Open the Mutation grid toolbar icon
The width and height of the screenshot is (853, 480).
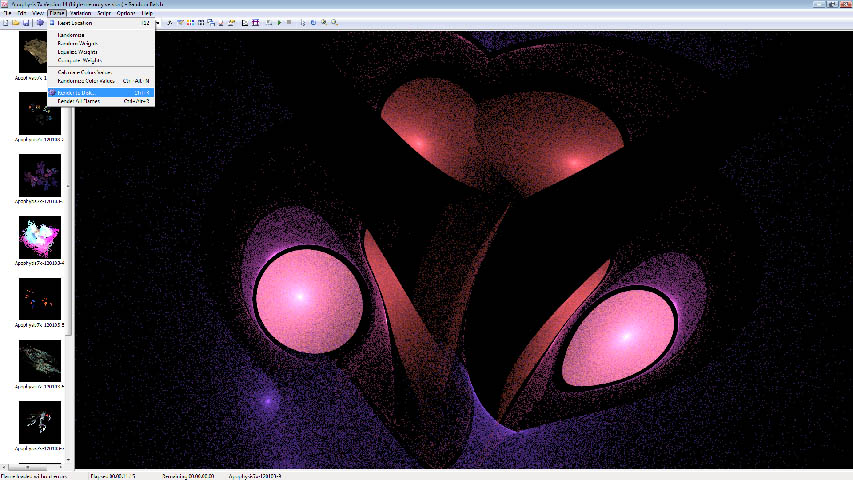click(201, 23)
